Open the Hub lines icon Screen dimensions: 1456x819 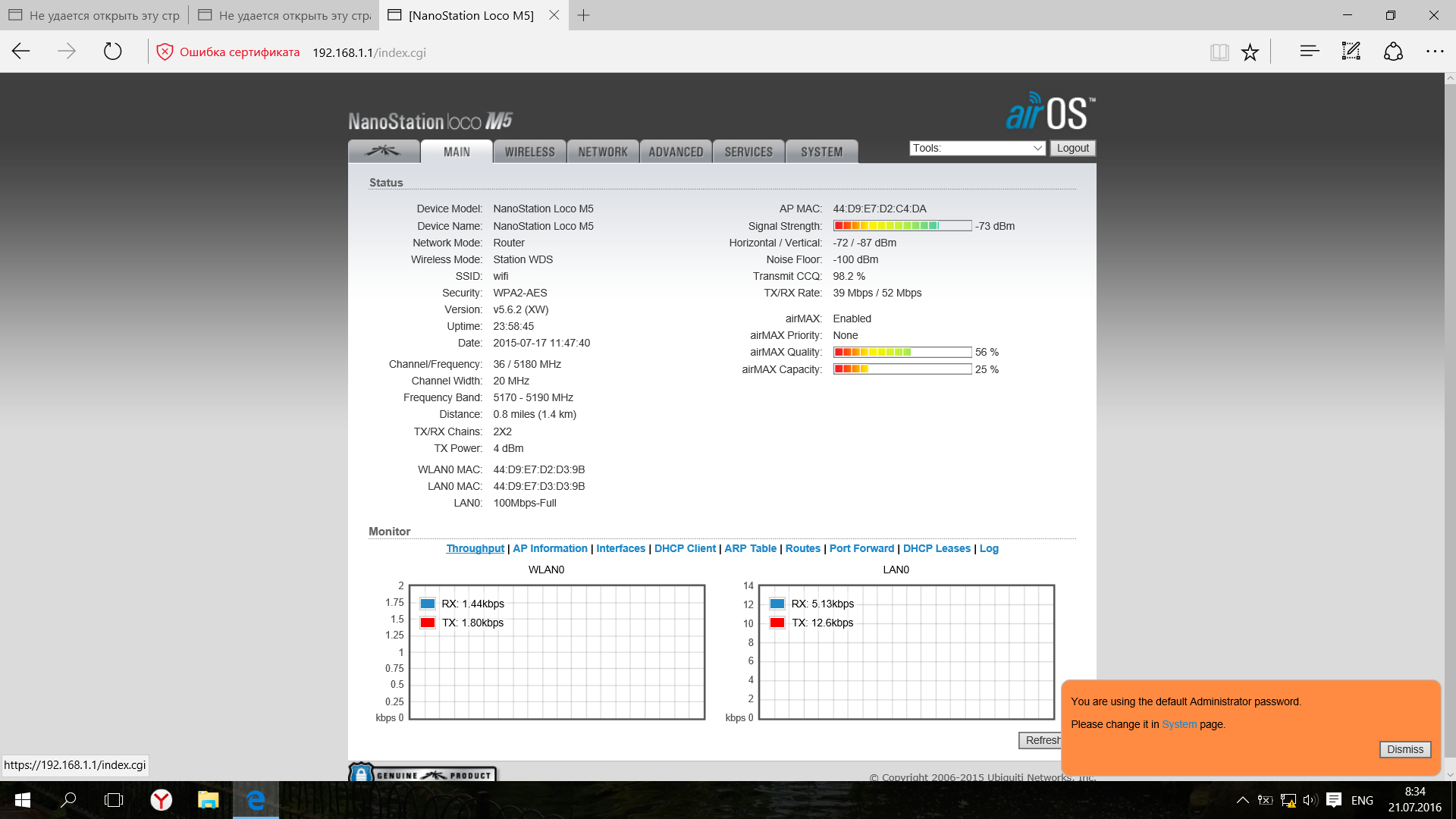pyautogui.click(x=1310, y=52)
